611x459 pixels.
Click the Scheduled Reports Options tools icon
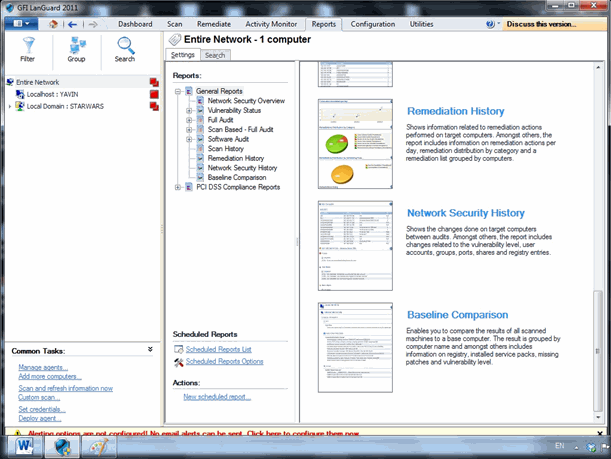[178, 362]
